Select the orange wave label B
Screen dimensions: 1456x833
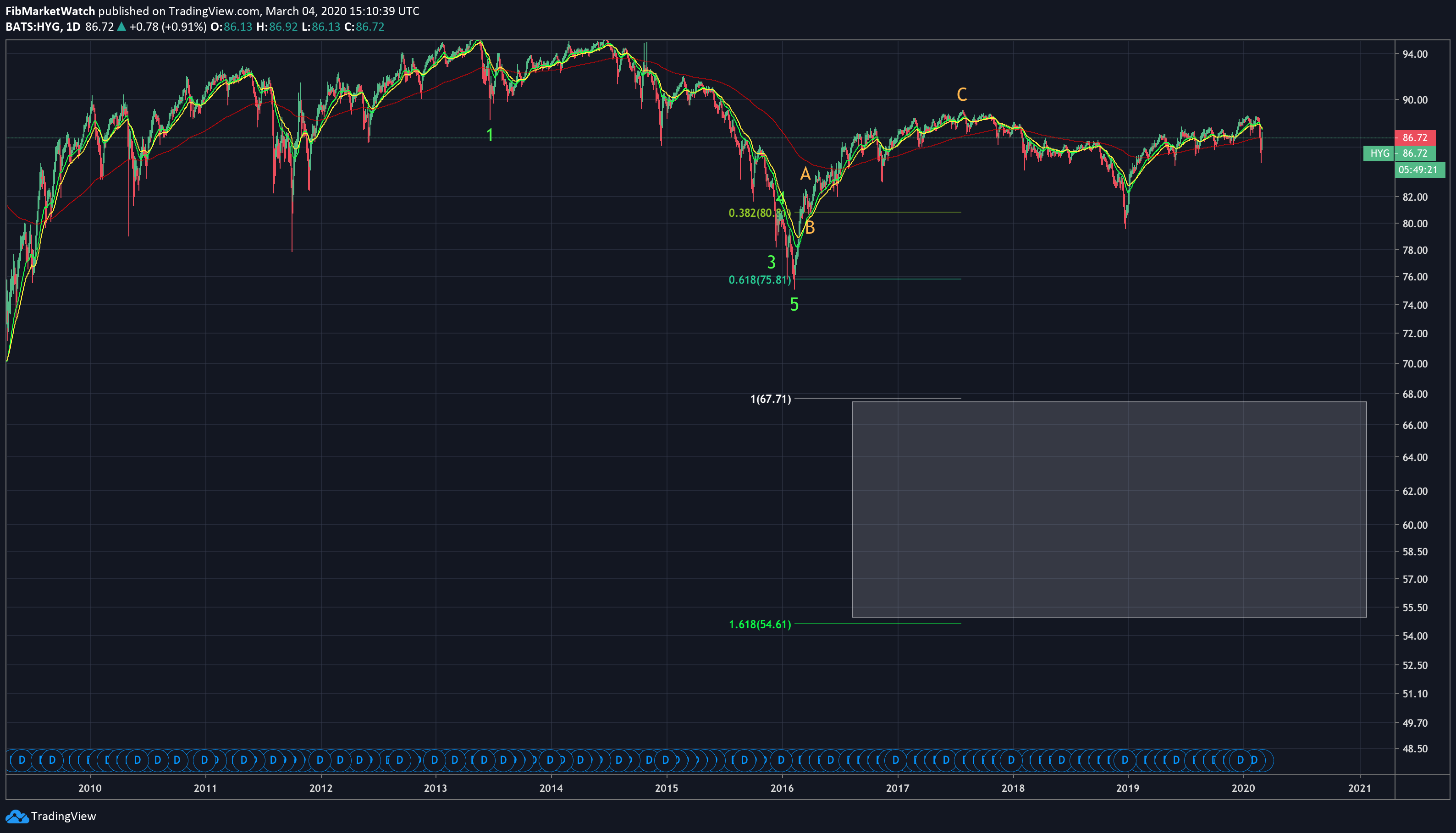pyautogui.click(x=809, y=228)
